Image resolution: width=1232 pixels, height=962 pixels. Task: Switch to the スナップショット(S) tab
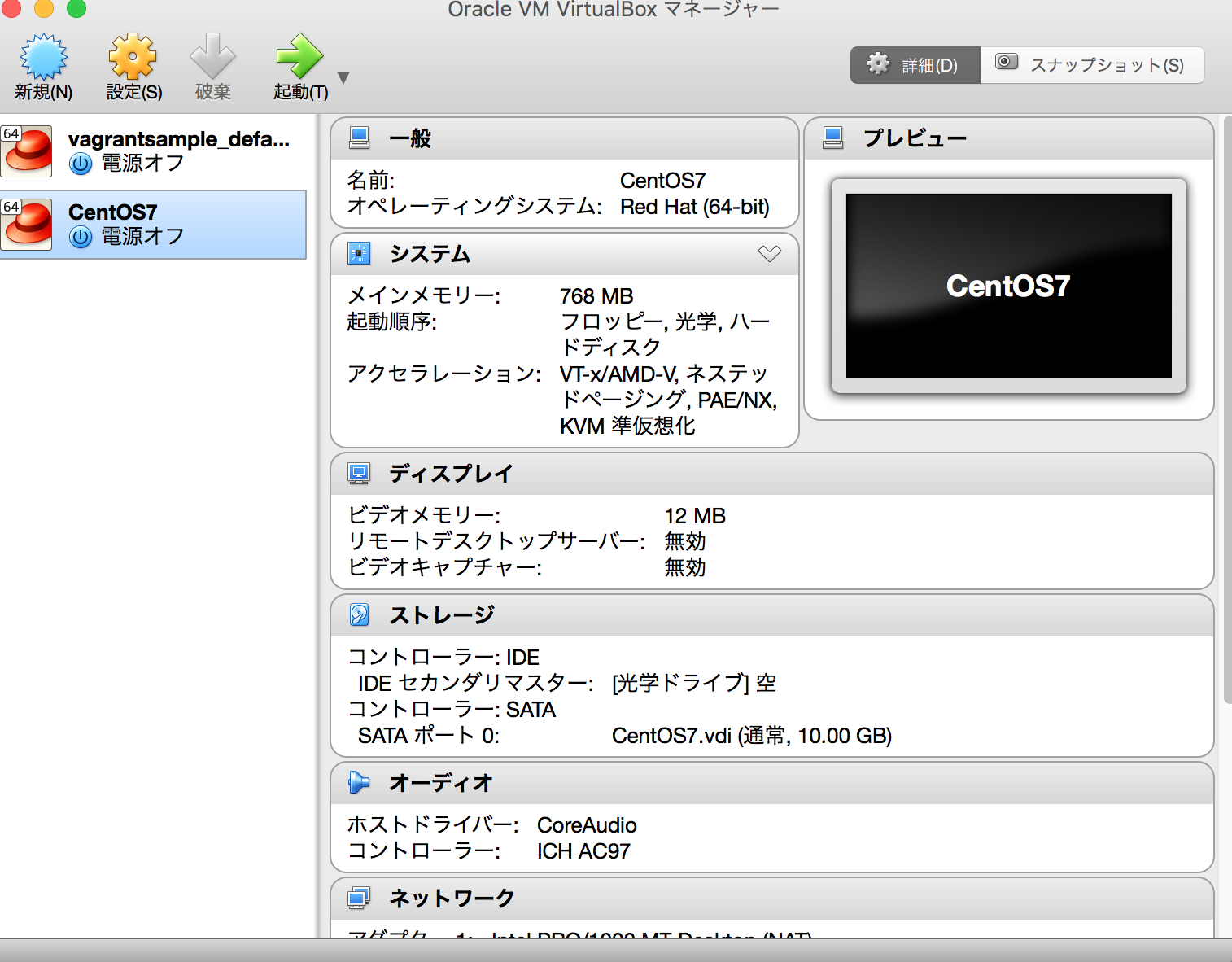click(1092, 64)
